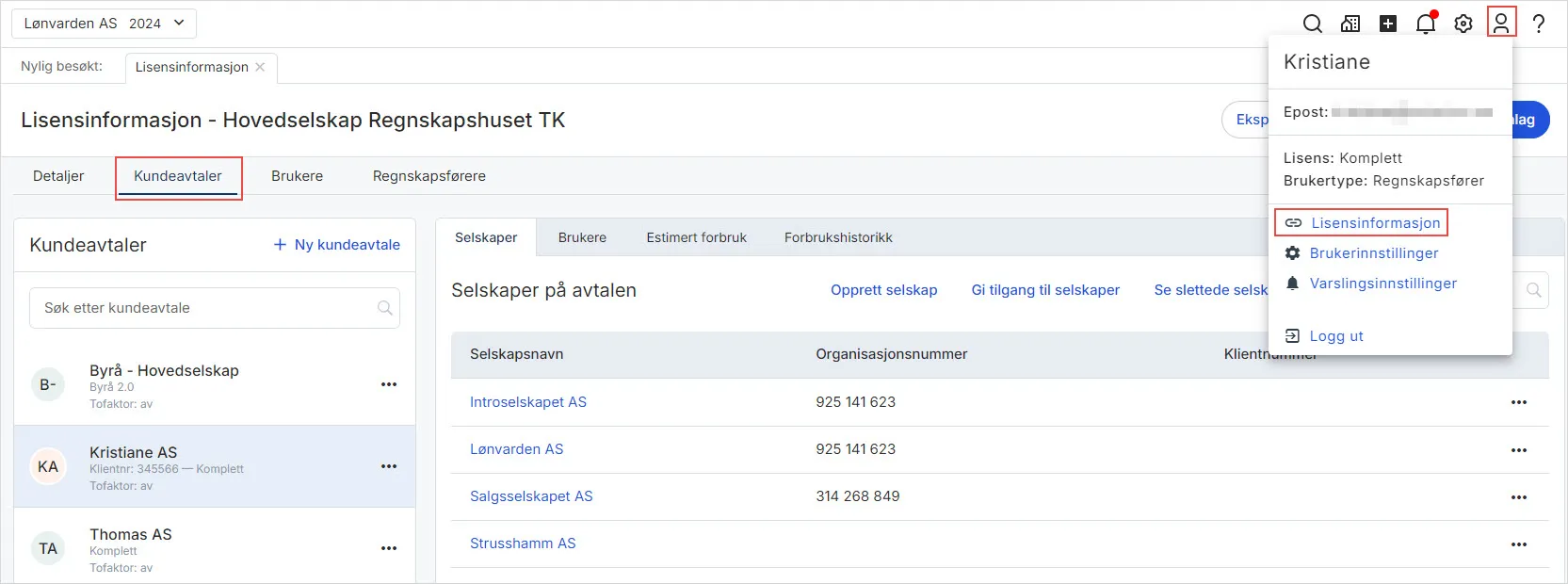Image resolution: width=1568 pixels, height=584 pixels.
Task: Open the top-level Brukere tab
Action: coord(297,176)
